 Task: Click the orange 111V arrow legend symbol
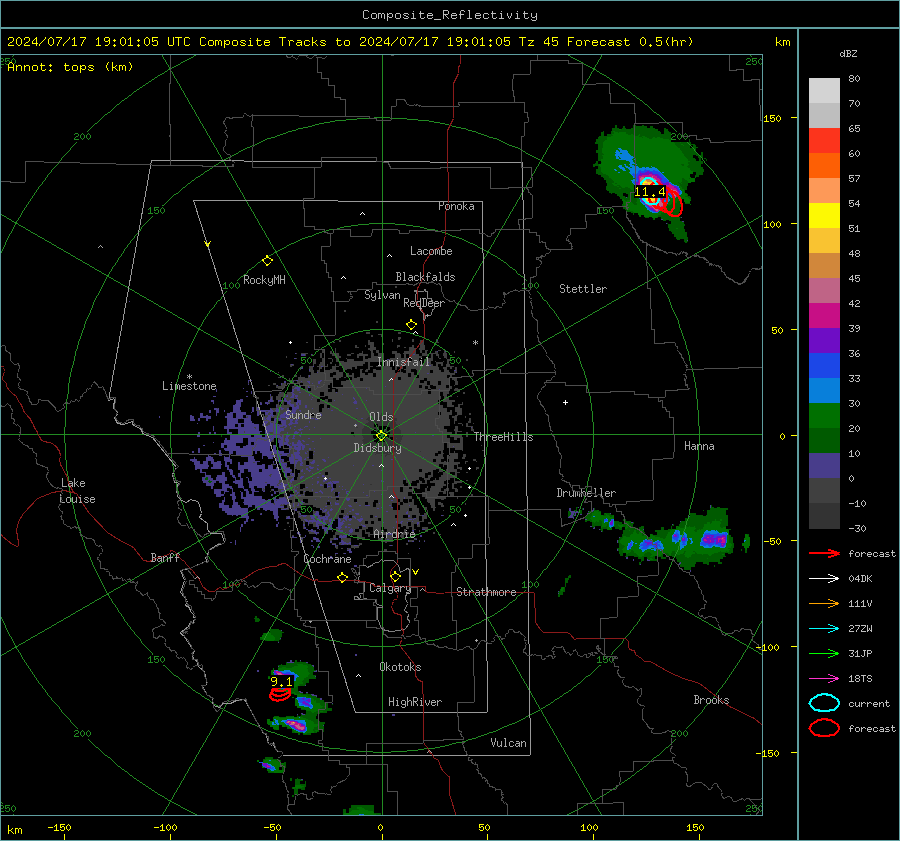tap(824, 603)
